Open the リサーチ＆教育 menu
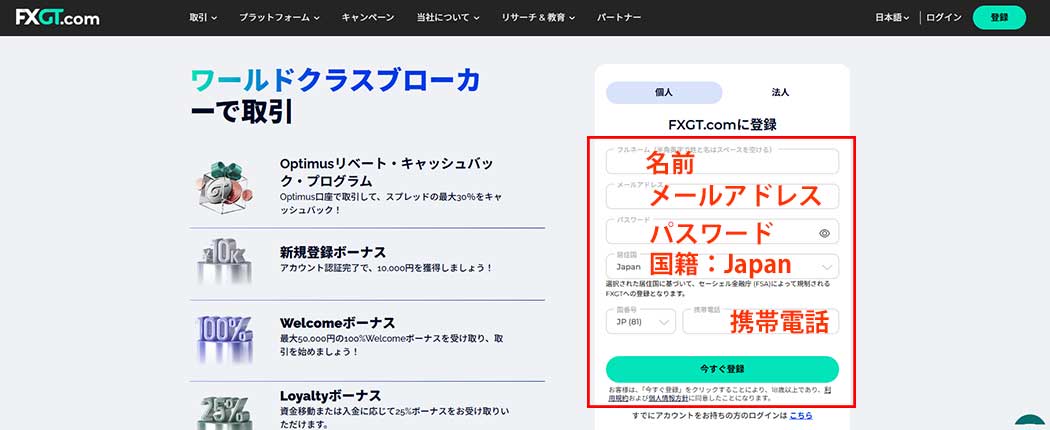1050x430 pixels. tap(538, 18)
